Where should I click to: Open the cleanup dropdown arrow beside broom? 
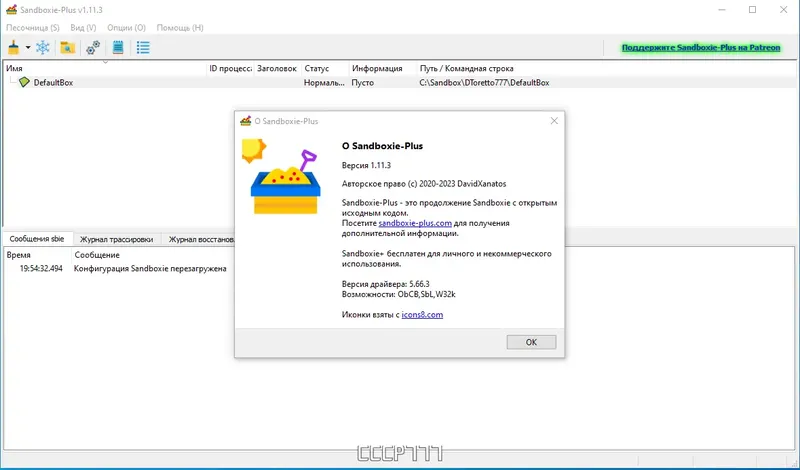tap(28, 47)
